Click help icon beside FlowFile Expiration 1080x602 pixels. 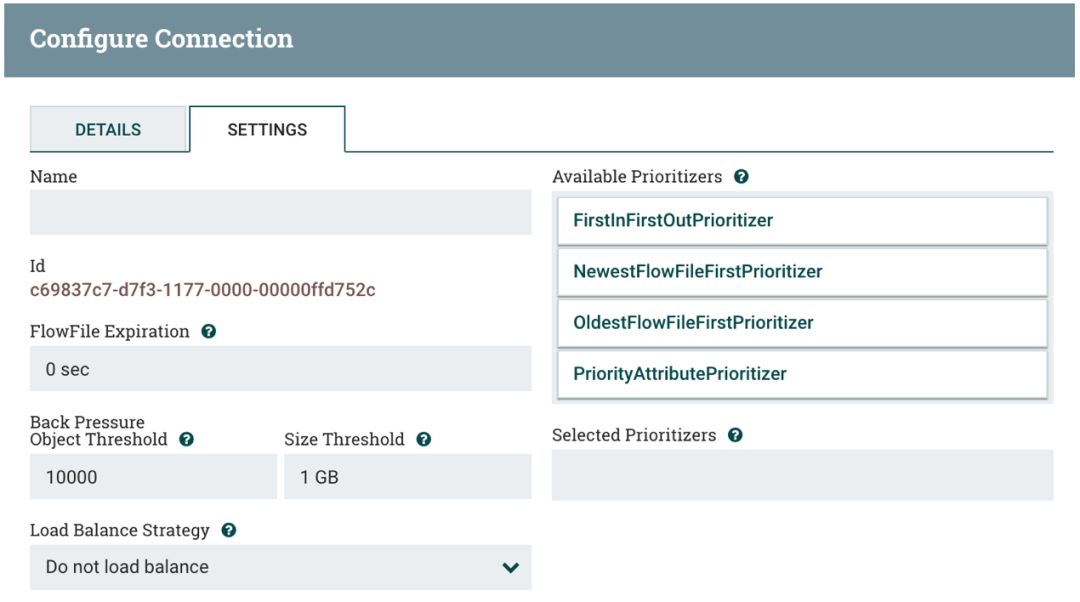208,332
